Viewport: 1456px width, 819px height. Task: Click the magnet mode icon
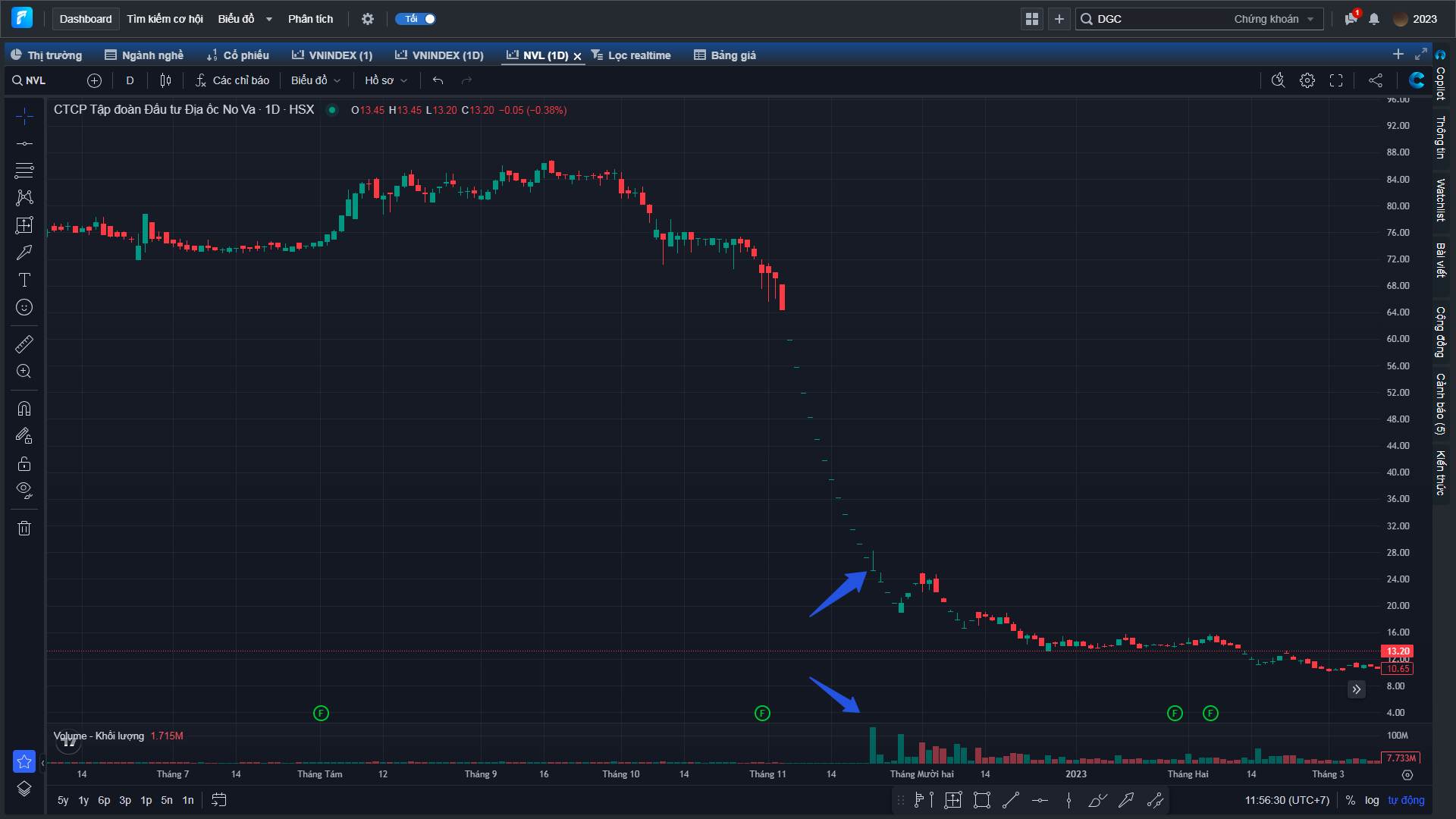(x=24, y=409)
